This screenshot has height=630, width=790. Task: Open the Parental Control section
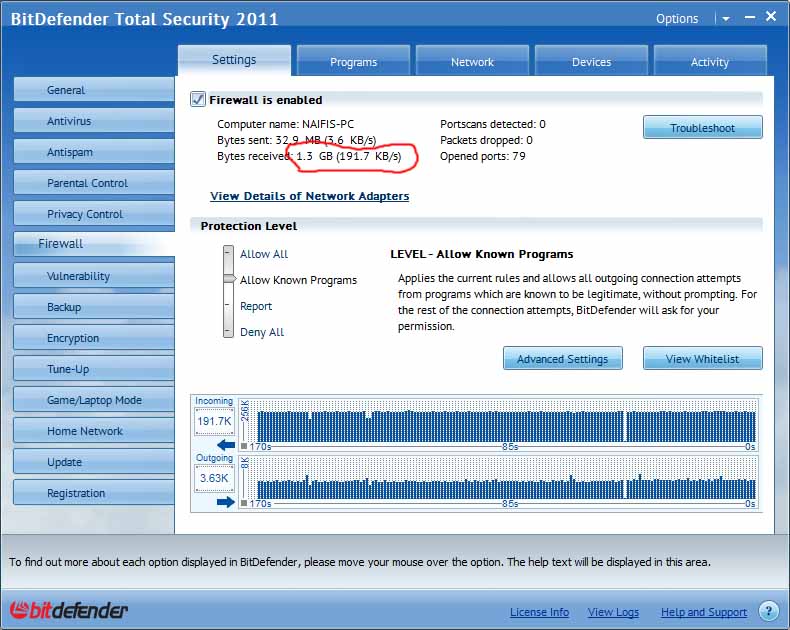coord(94,183)
